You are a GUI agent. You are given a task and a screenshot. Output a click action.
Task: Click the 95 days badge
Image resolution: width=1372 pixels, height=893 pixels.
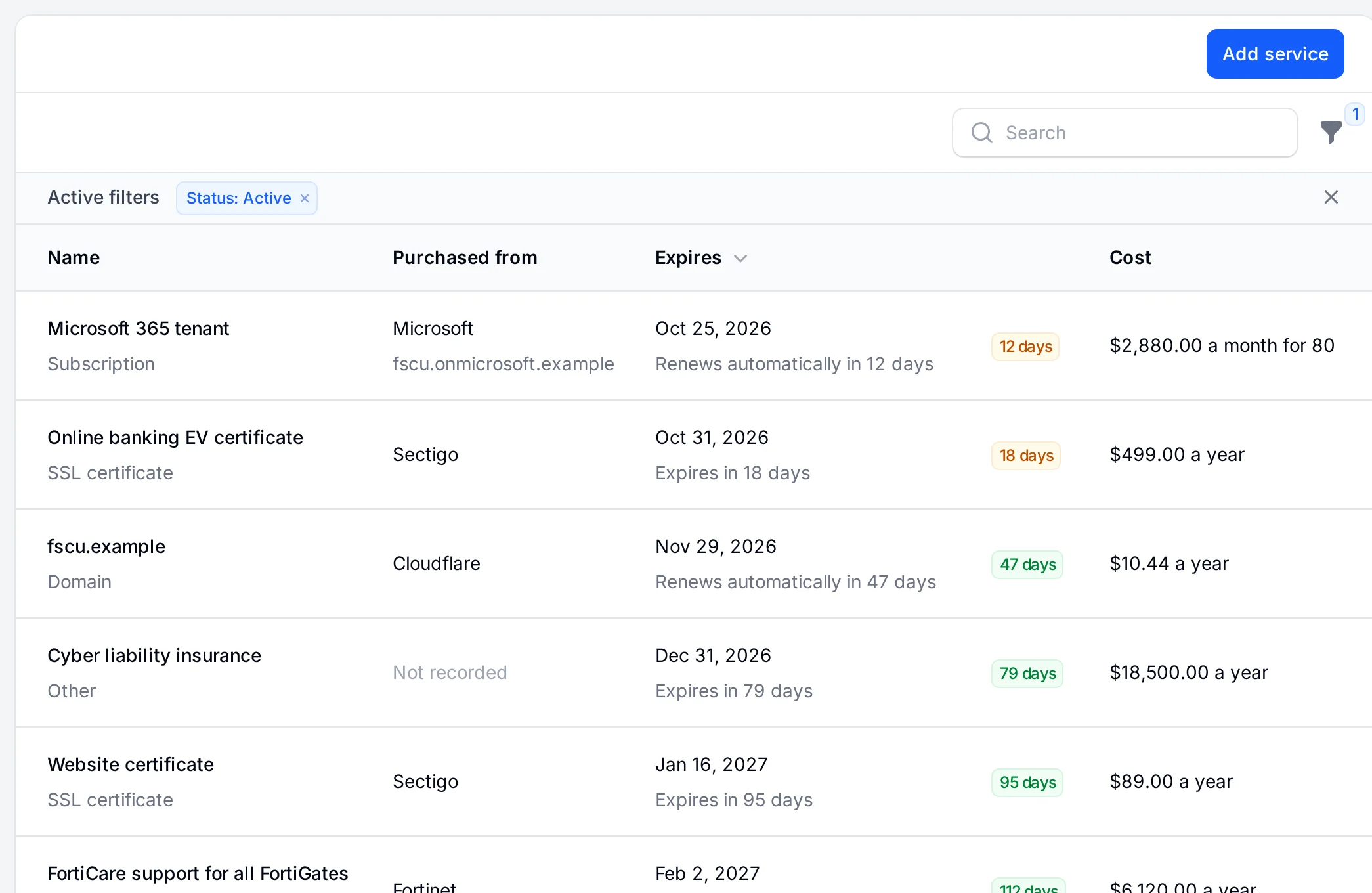point(1027,783)
